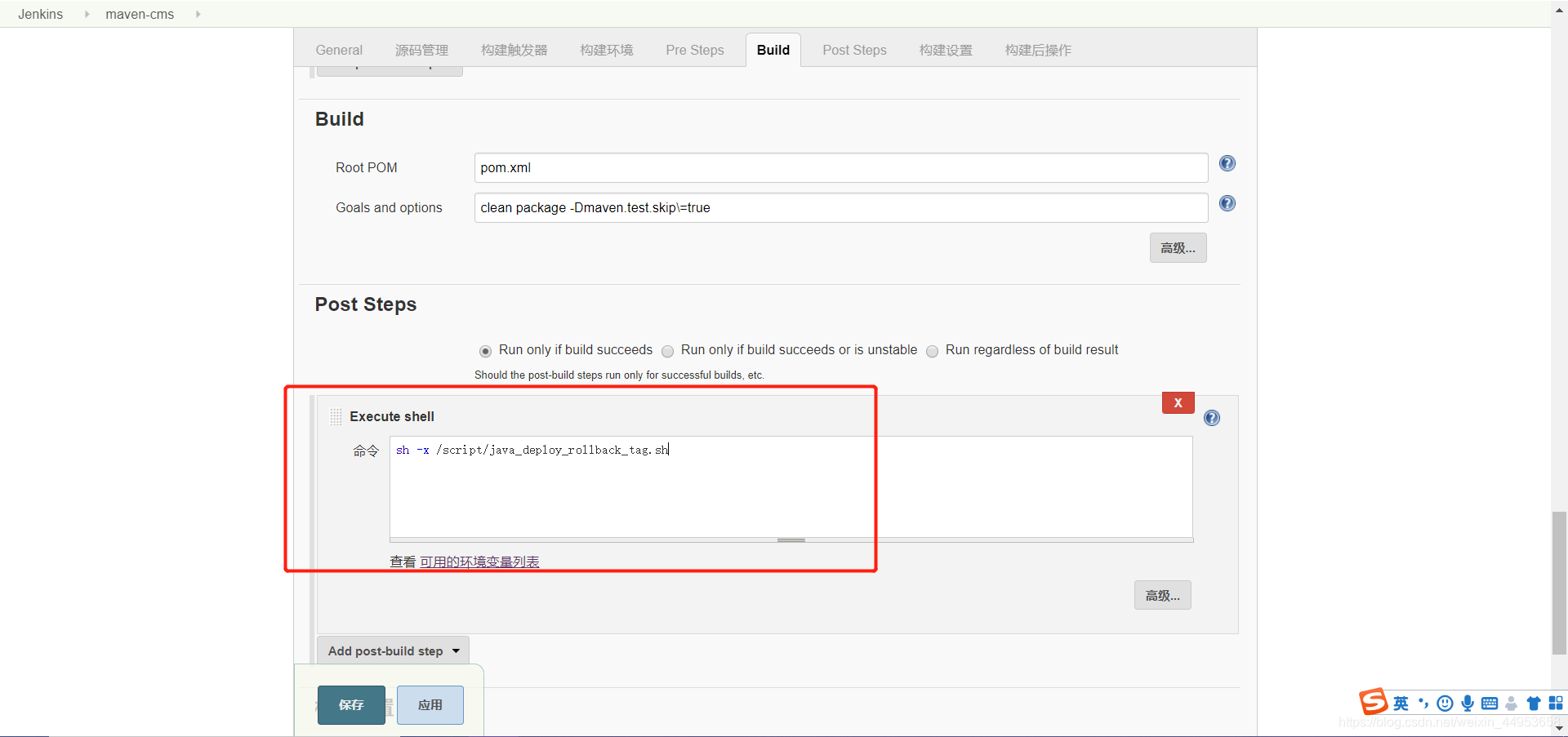Switch to 源码管理 tab
Image resolution: width=1568 pixels, height=737 pixels.
pos(421,50)
